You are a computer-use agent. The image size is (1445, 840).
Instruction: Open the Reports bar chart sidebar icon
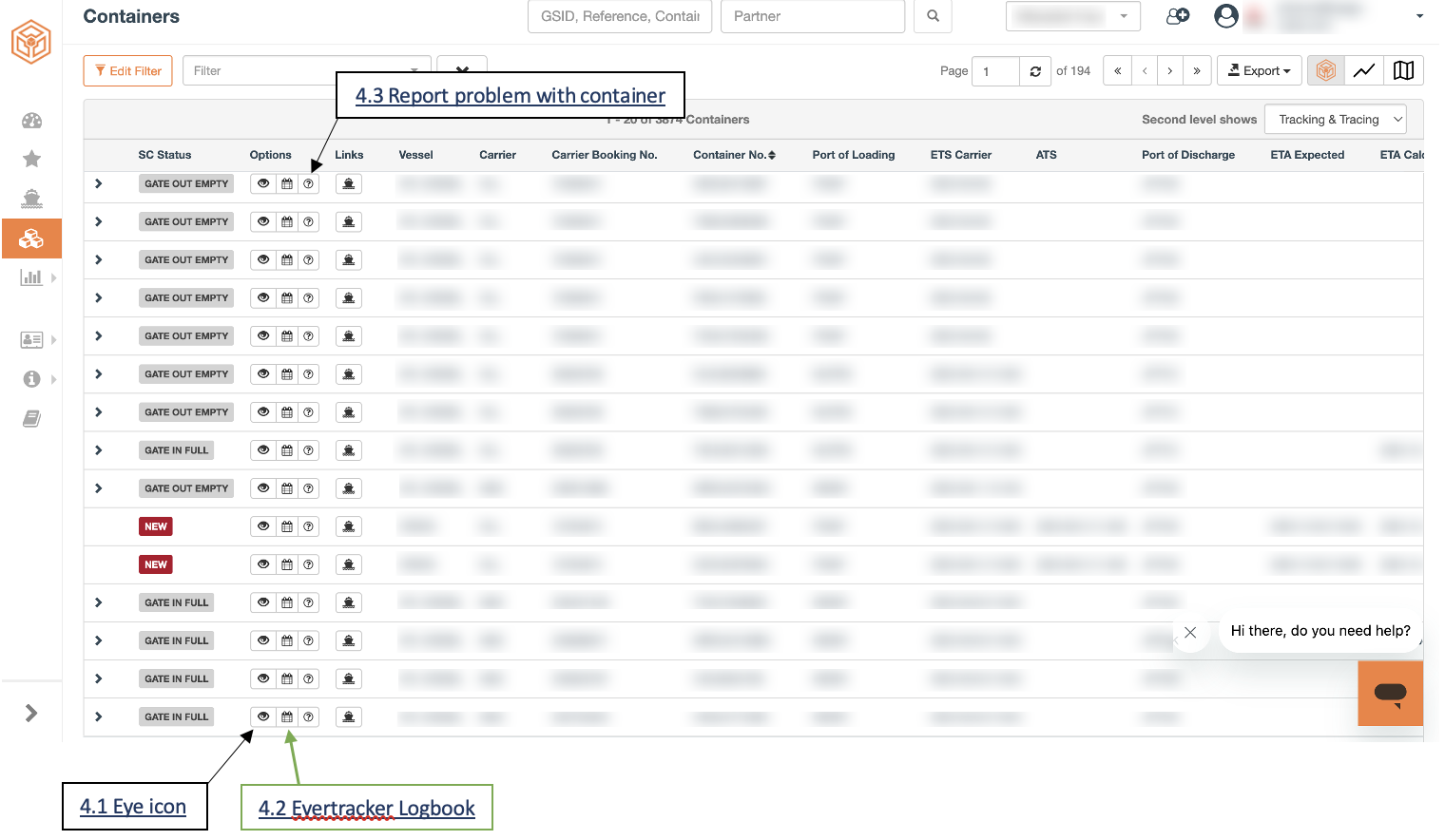point(31,277)
